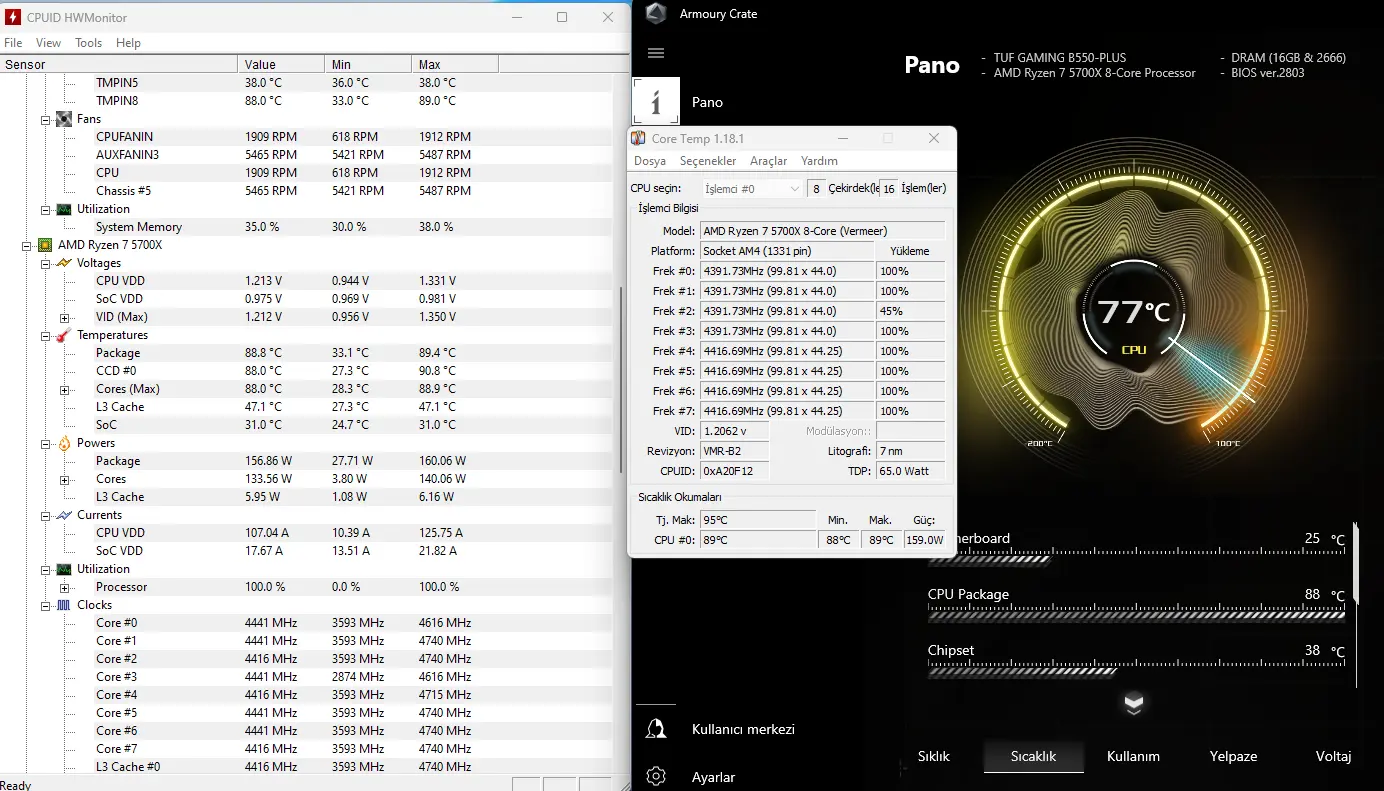The image size is (1384, 791).
Task: Click the Chipset temperature bar
Action: 1135,671
